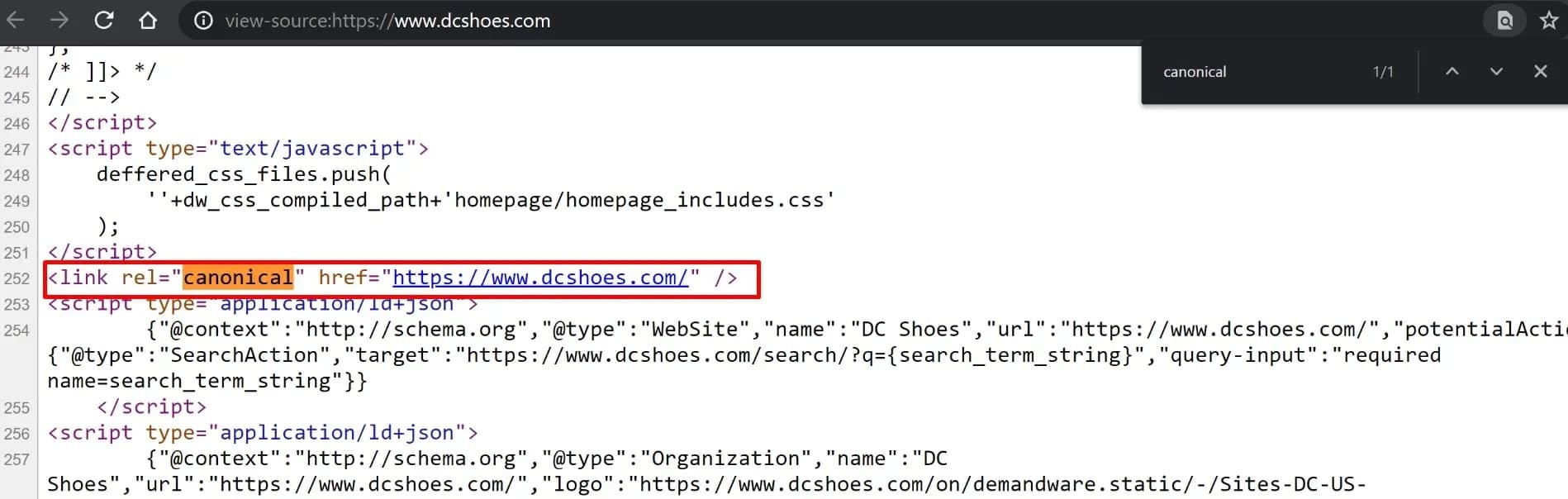Open the browser home page

pyautogui.click(x=148, y=21)
